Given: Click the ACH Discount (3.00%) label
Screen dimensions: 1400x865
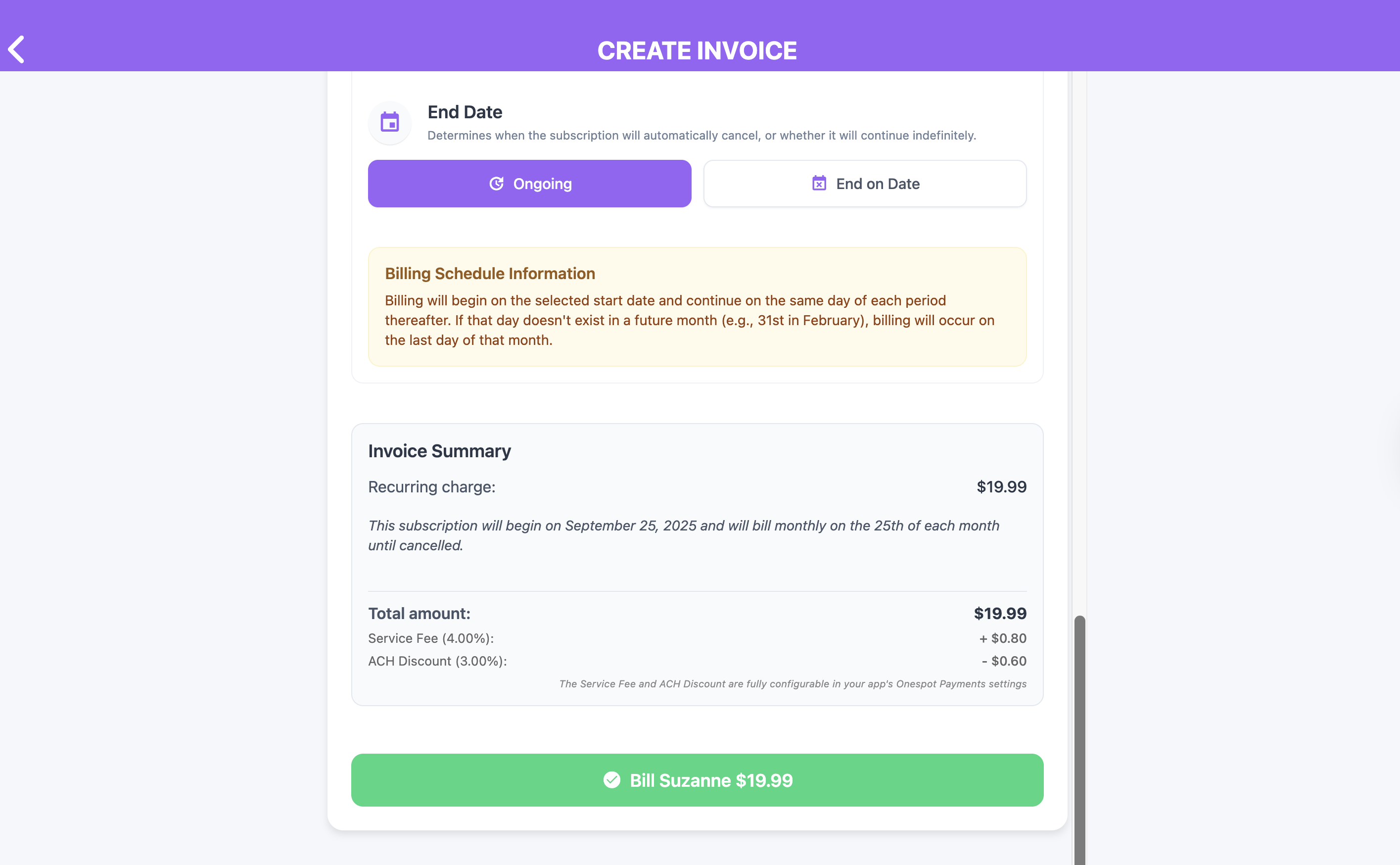Looking at the screenshot, I should click(x=437, y=661).
